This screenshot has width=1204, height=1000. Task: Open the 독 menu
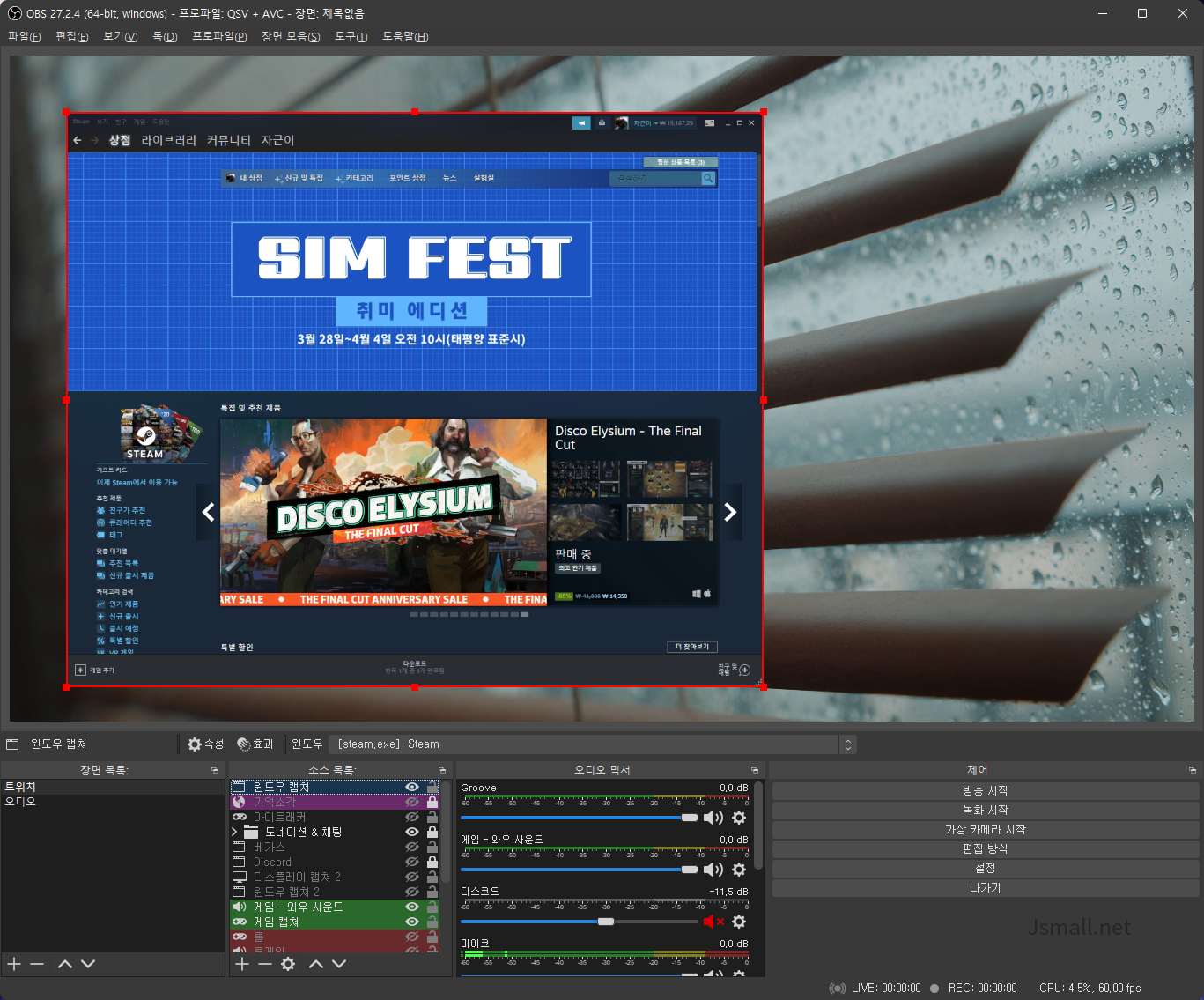(165, 36)
